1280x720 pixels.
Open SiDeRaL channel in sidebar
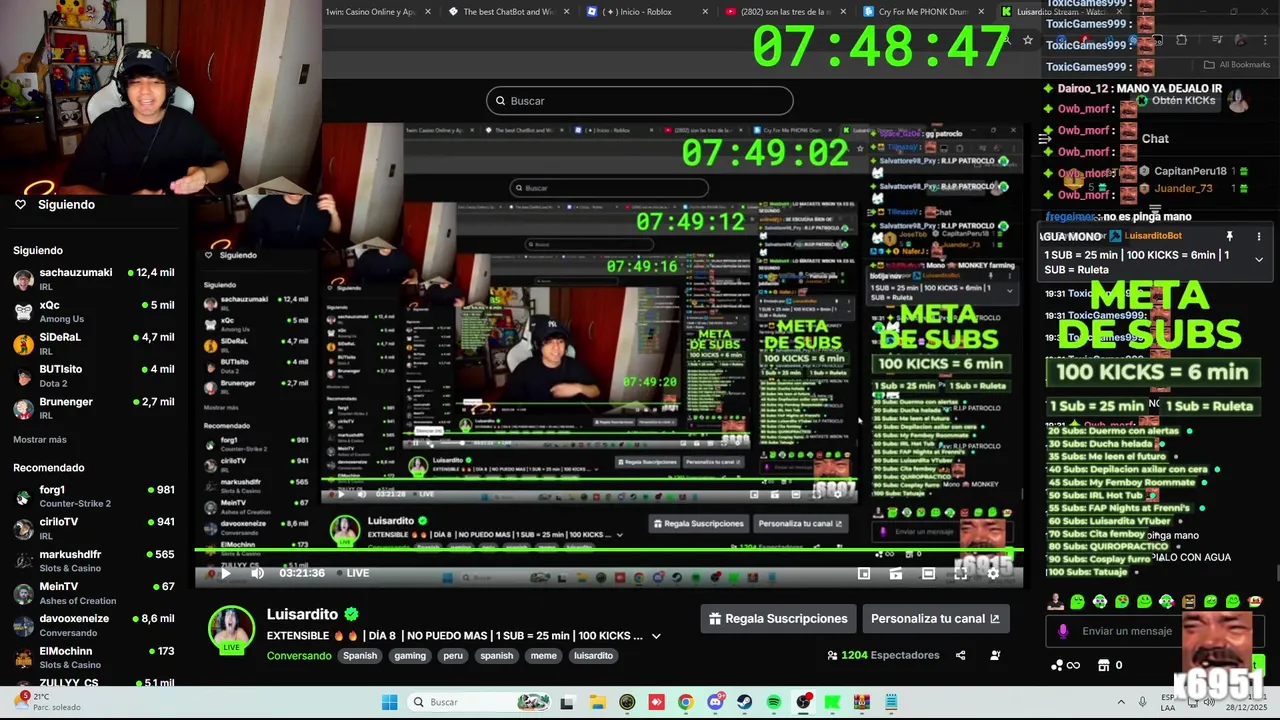[x=93, y=343]
